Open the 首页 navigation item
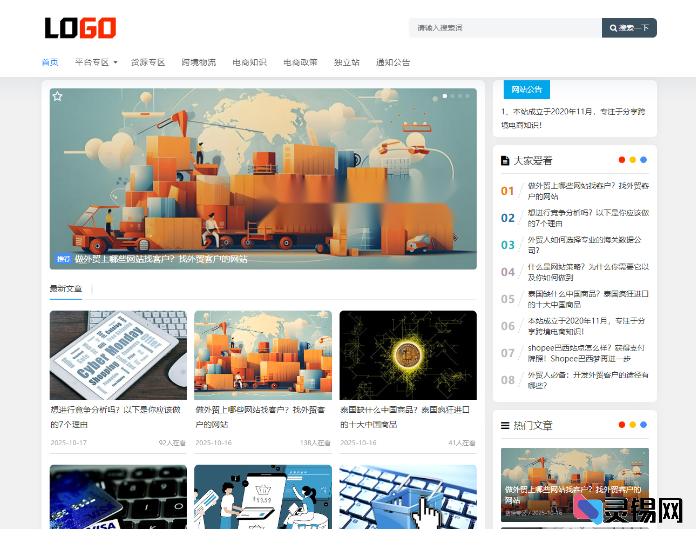This screenshot has width=696, height=537. [50, 63]
